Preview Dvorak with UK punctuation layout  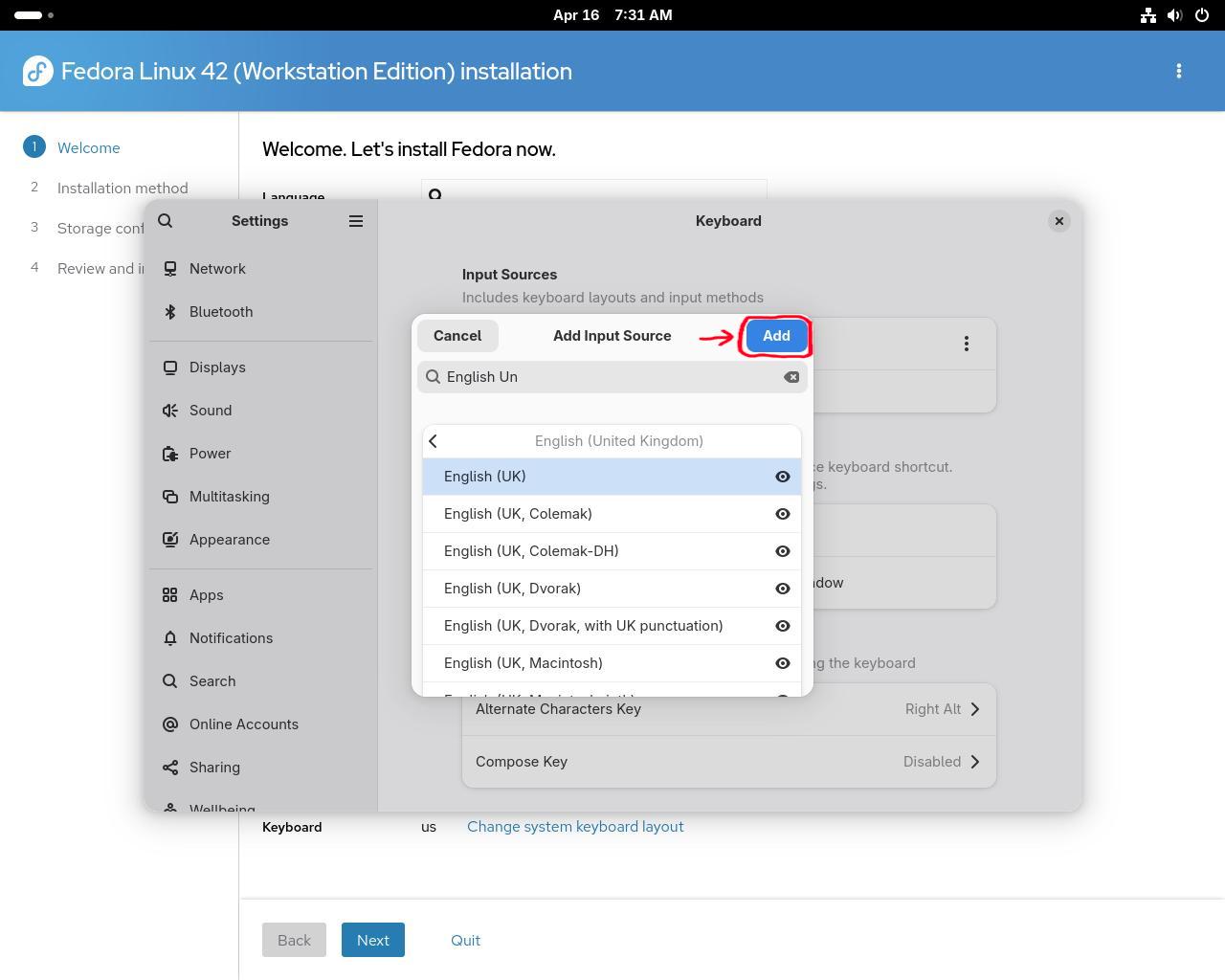(783, 626)
